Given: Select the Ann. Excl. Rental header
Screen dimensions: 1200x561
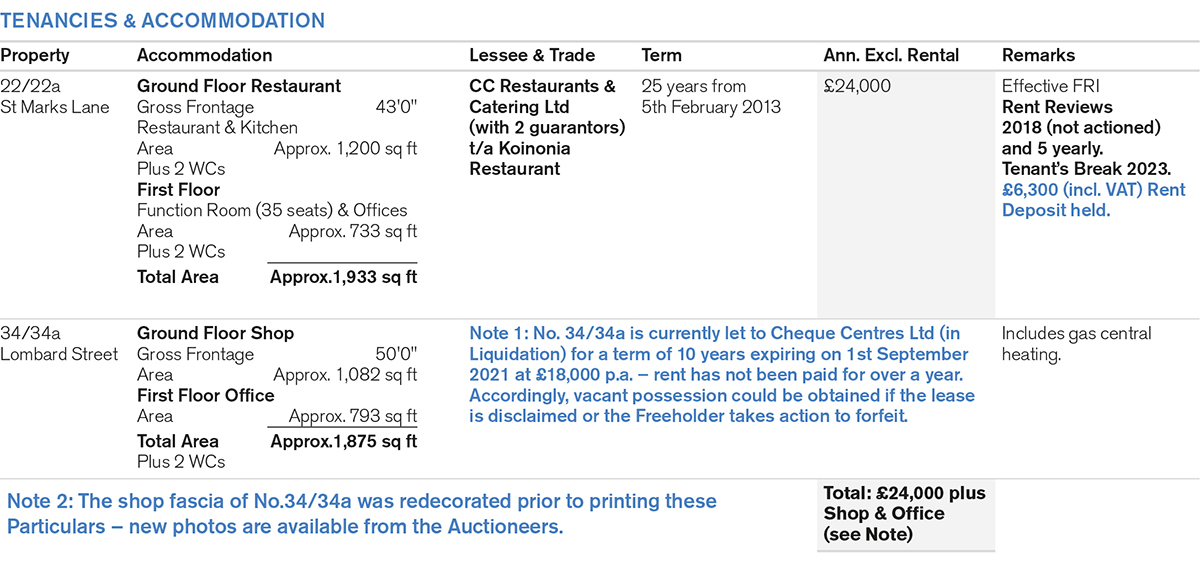Looking at the screenshot, I should click(891, 55).
